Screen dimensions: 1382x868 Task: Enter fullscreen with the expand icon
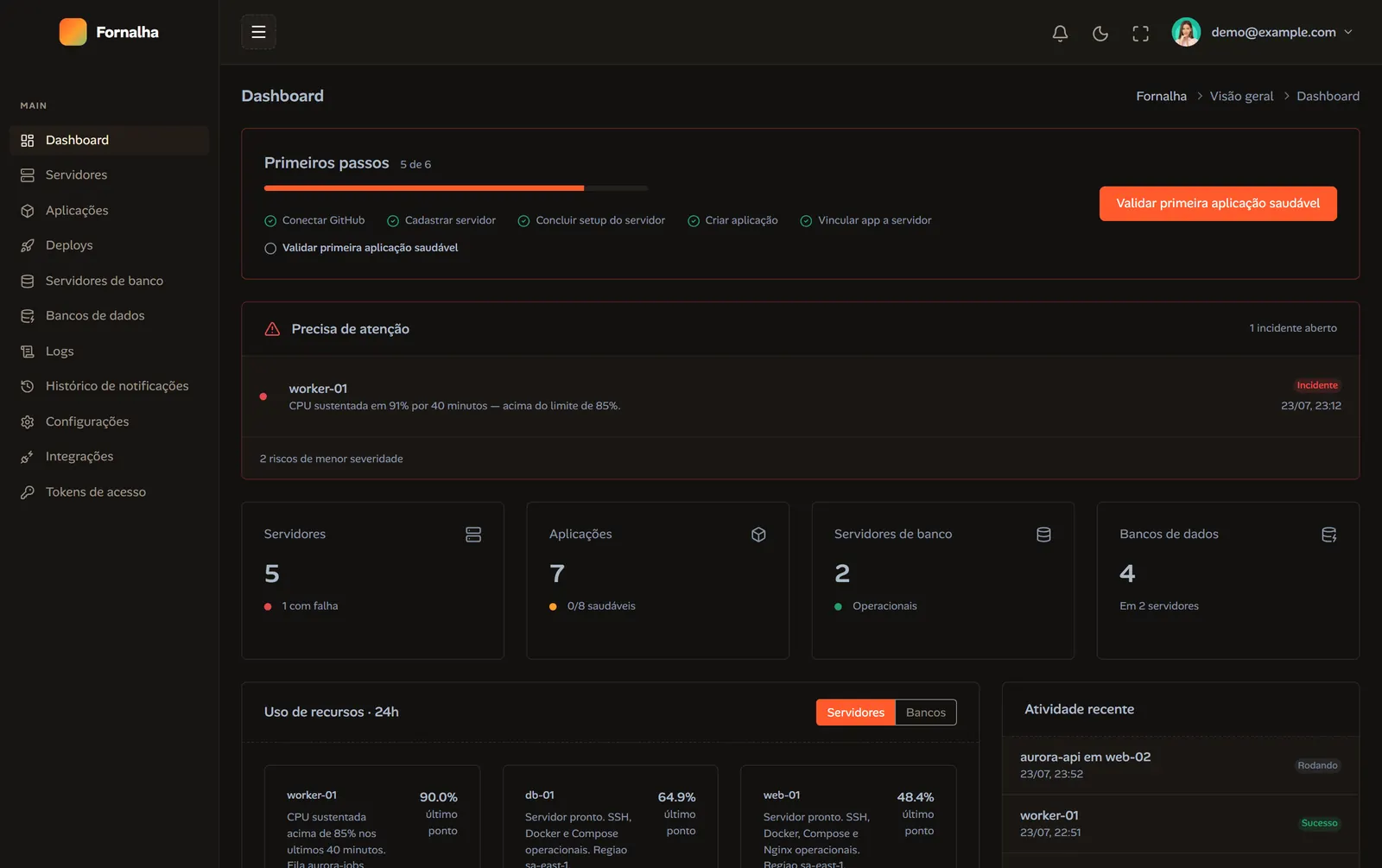[x=1141, y=33]
